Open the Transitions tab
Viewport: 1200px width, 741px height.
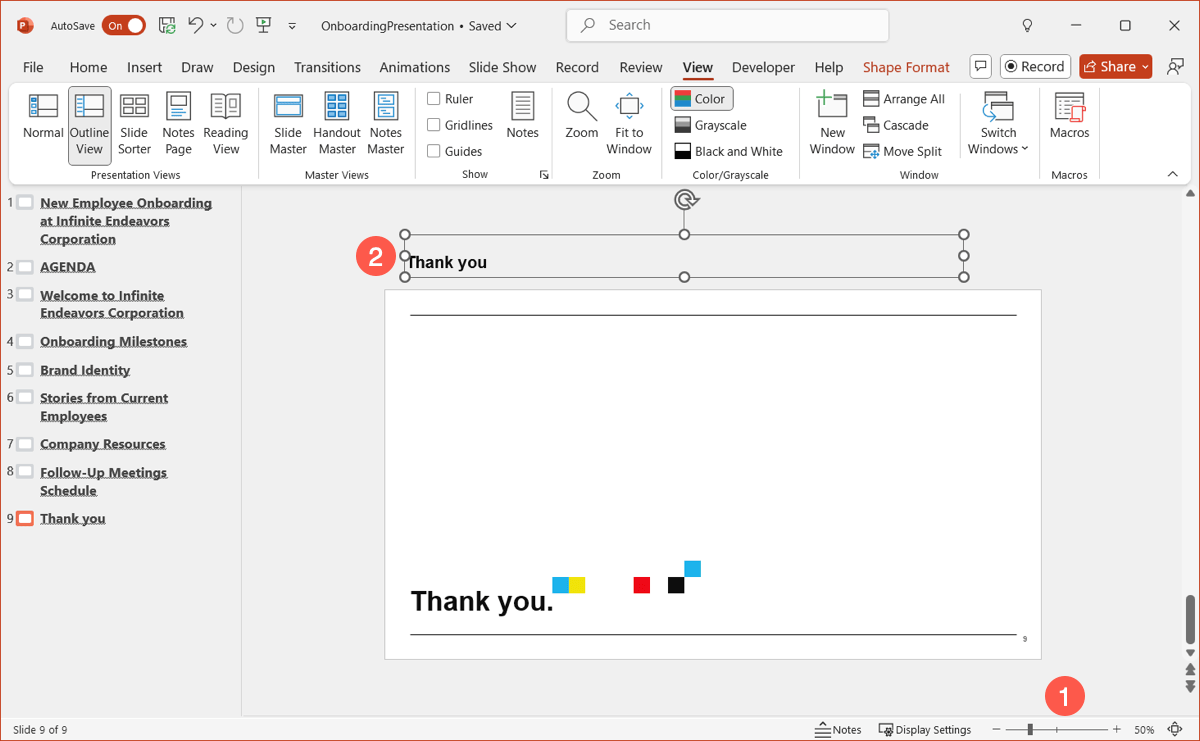click(327, 67)
